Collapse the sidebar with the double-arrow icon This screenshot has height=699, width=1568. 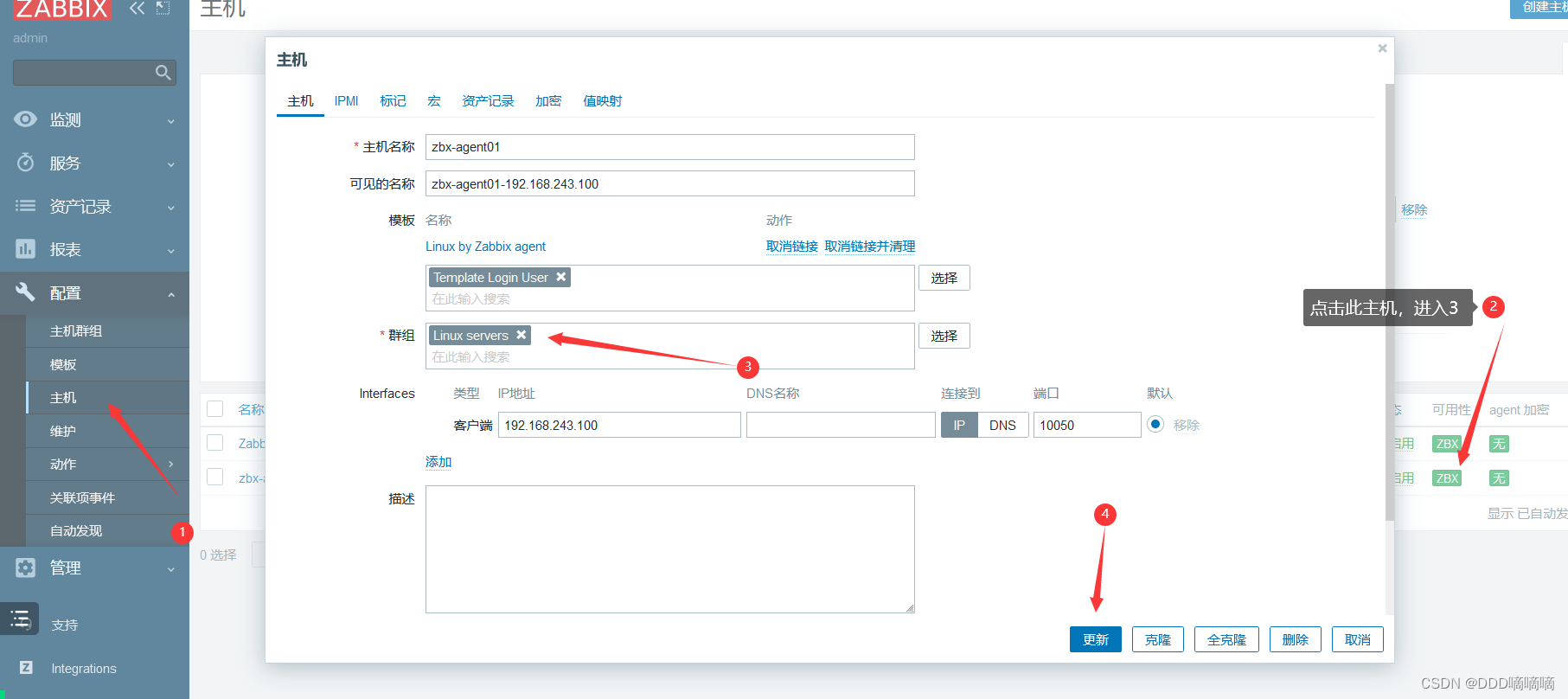[x=137, y=9]
